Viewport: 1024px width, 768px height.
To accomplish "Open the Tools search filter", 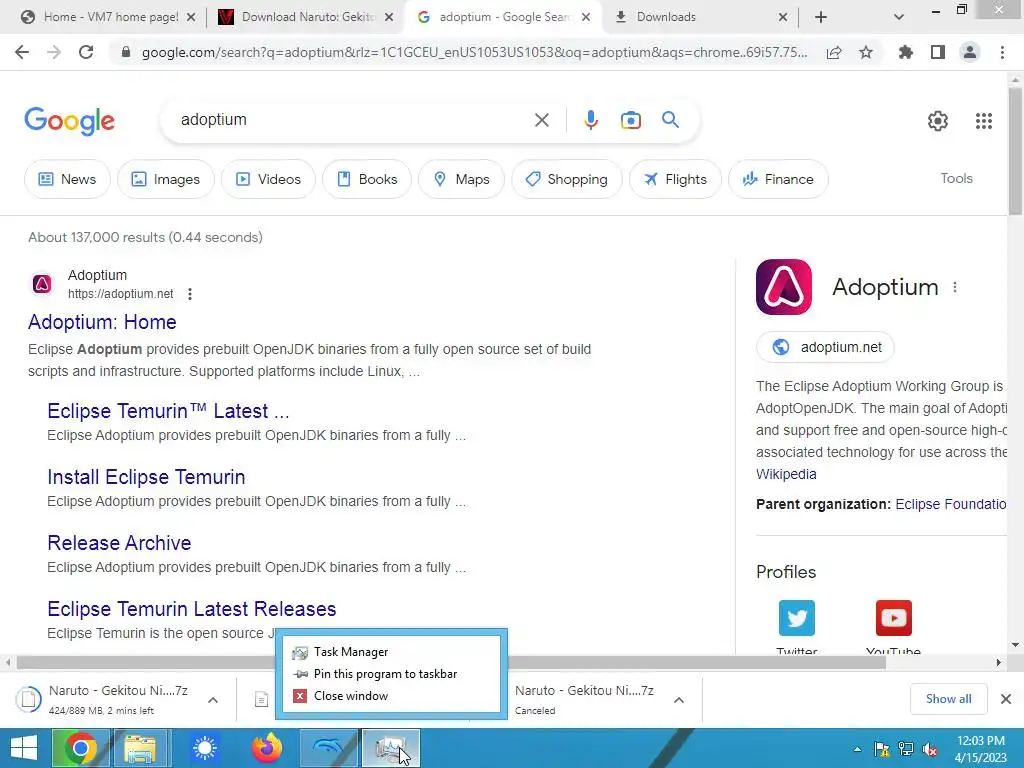I will pos(957,178).
